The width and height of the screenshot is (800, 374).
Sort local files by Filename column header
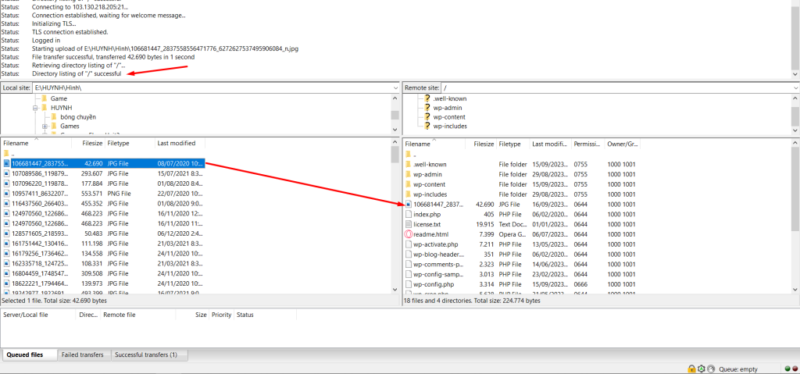click(x=36, y=144)
